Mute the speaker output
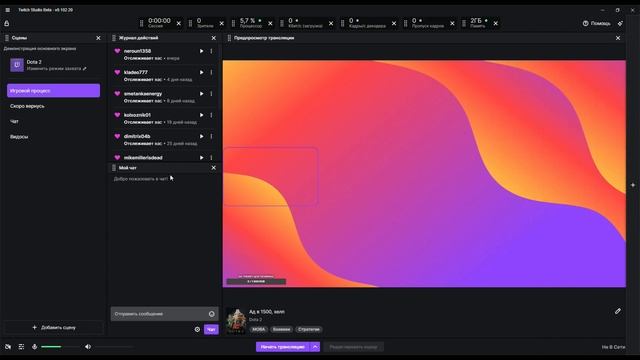 88,347
